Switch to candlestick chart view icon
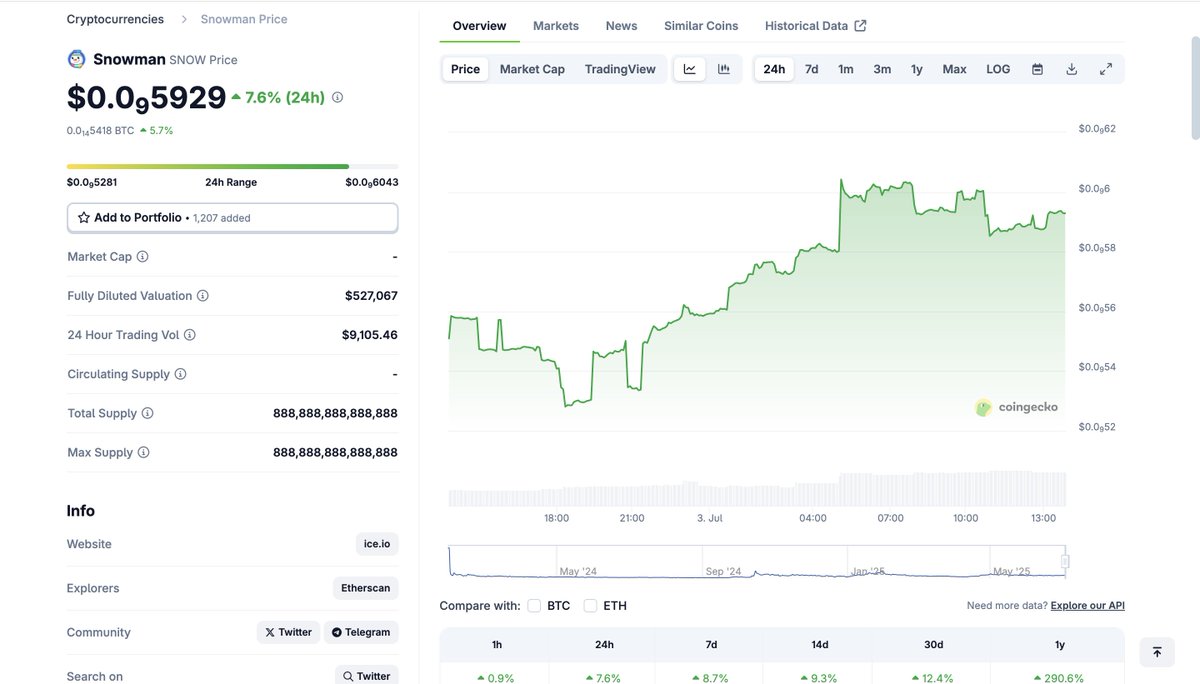 (724, 69)
